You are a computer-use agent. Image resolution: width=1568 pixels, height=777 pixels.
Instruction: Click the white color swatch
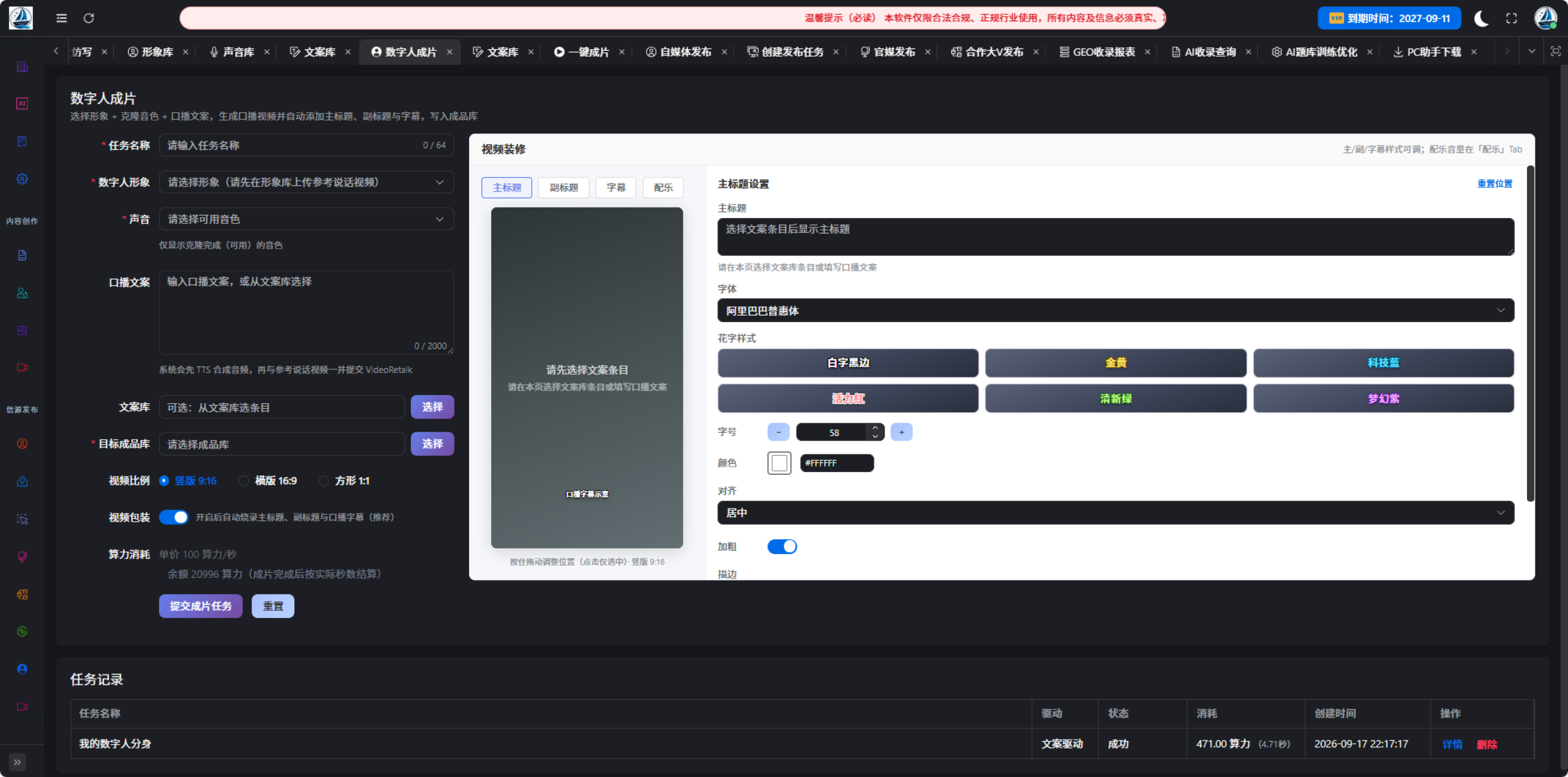[779, 463]
